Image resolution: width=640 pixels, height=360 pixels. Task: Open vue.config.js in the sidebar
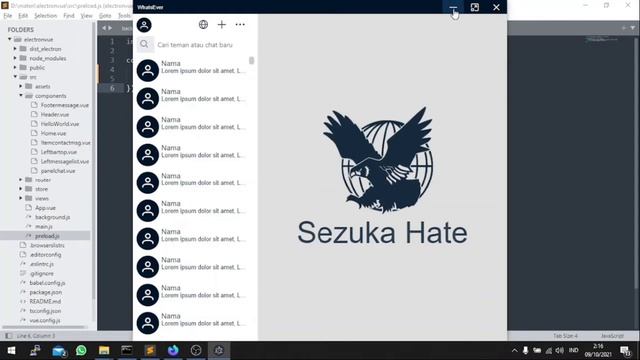[x=44, y=320]
